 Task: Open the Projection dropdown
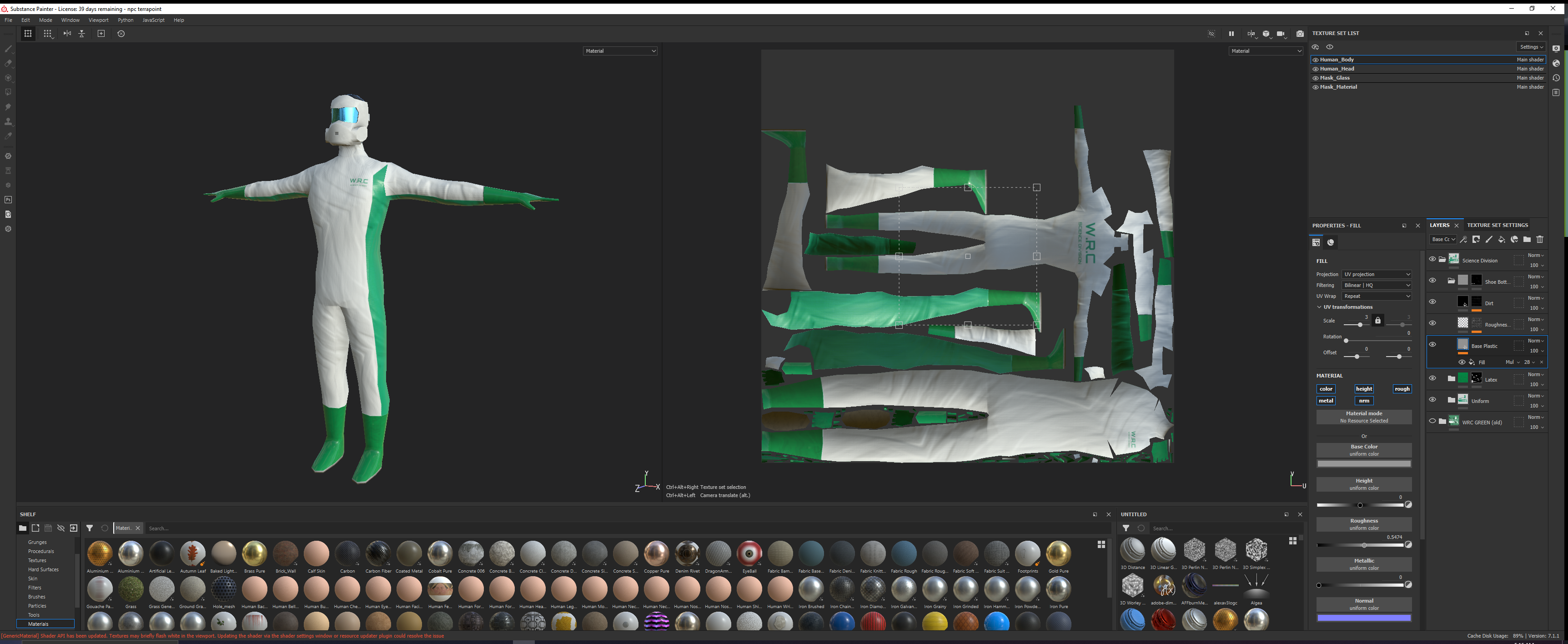[1376, 275]
